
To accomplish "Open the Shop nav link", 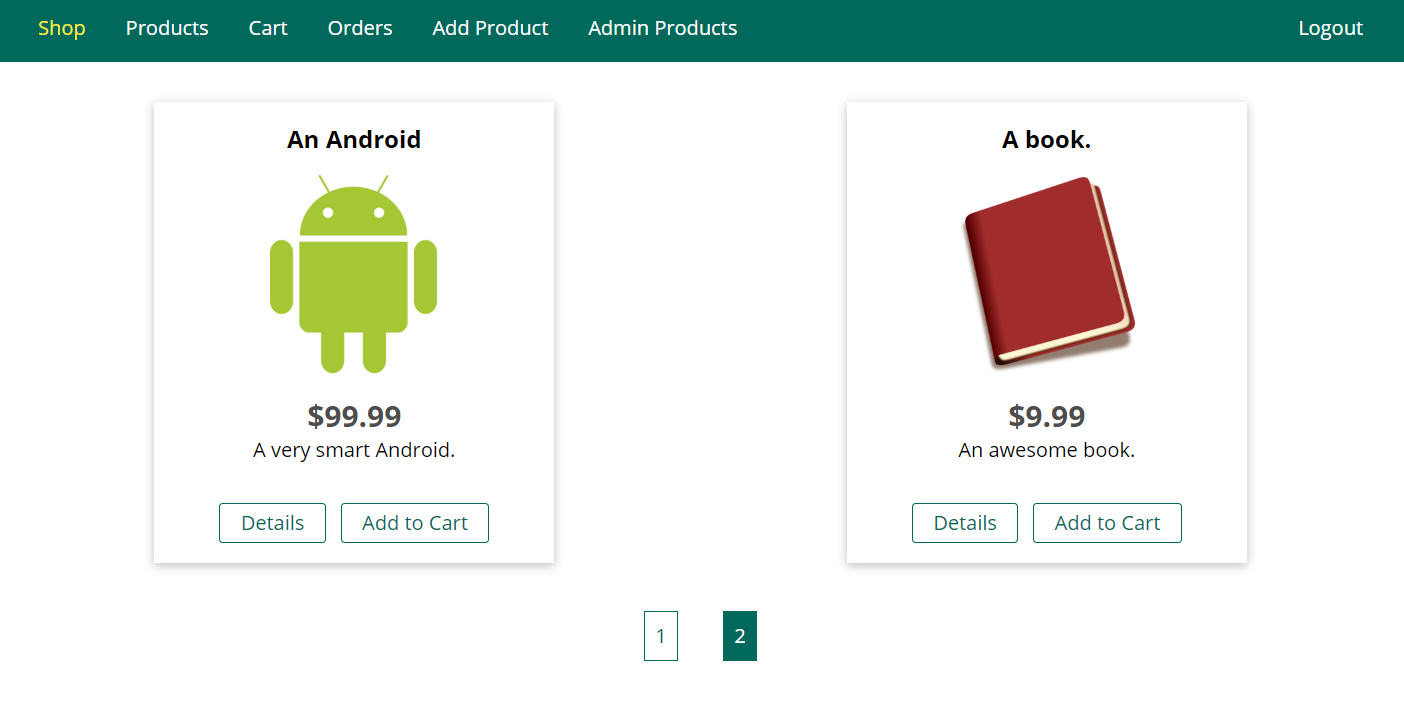I will coord(62,28).
